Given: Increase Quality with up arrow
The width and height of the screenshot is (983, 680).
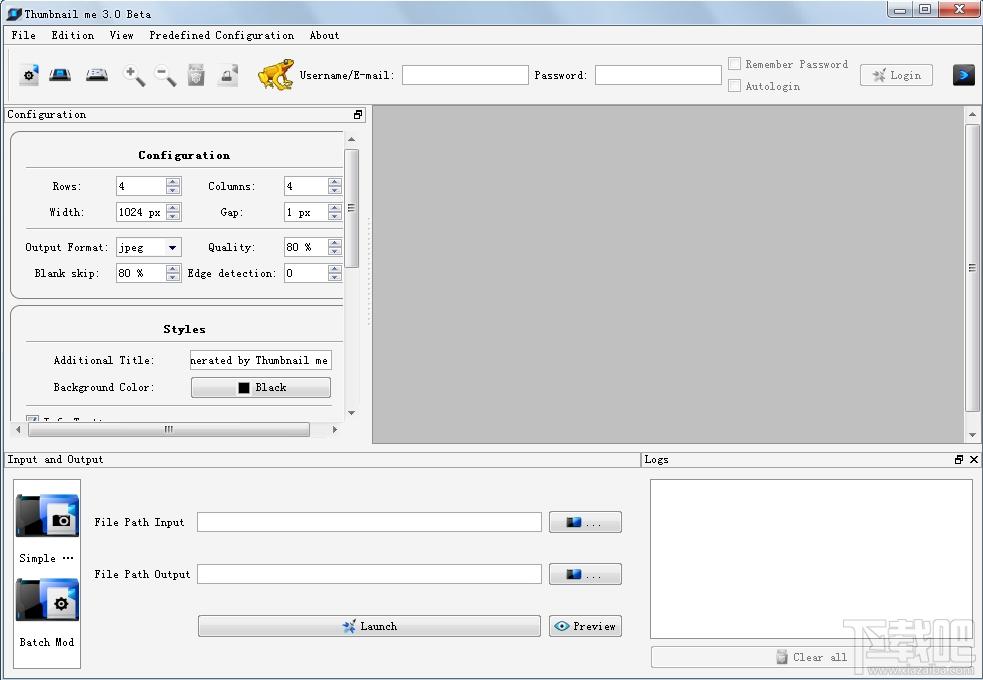Looking at the screenshot, I should tap(335, 243).
